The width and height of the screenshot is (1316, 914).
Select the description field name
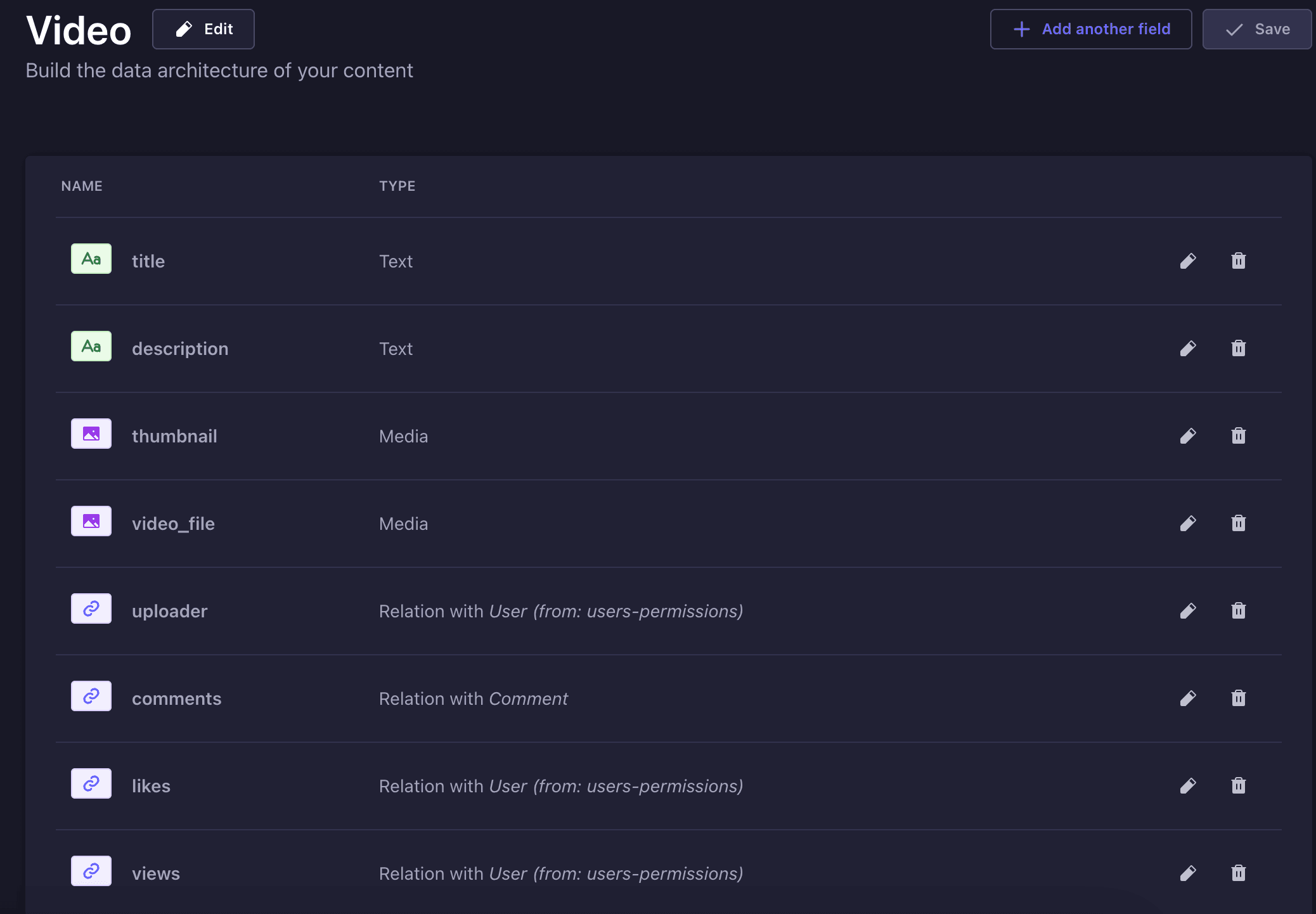click(x=180, y=349)
